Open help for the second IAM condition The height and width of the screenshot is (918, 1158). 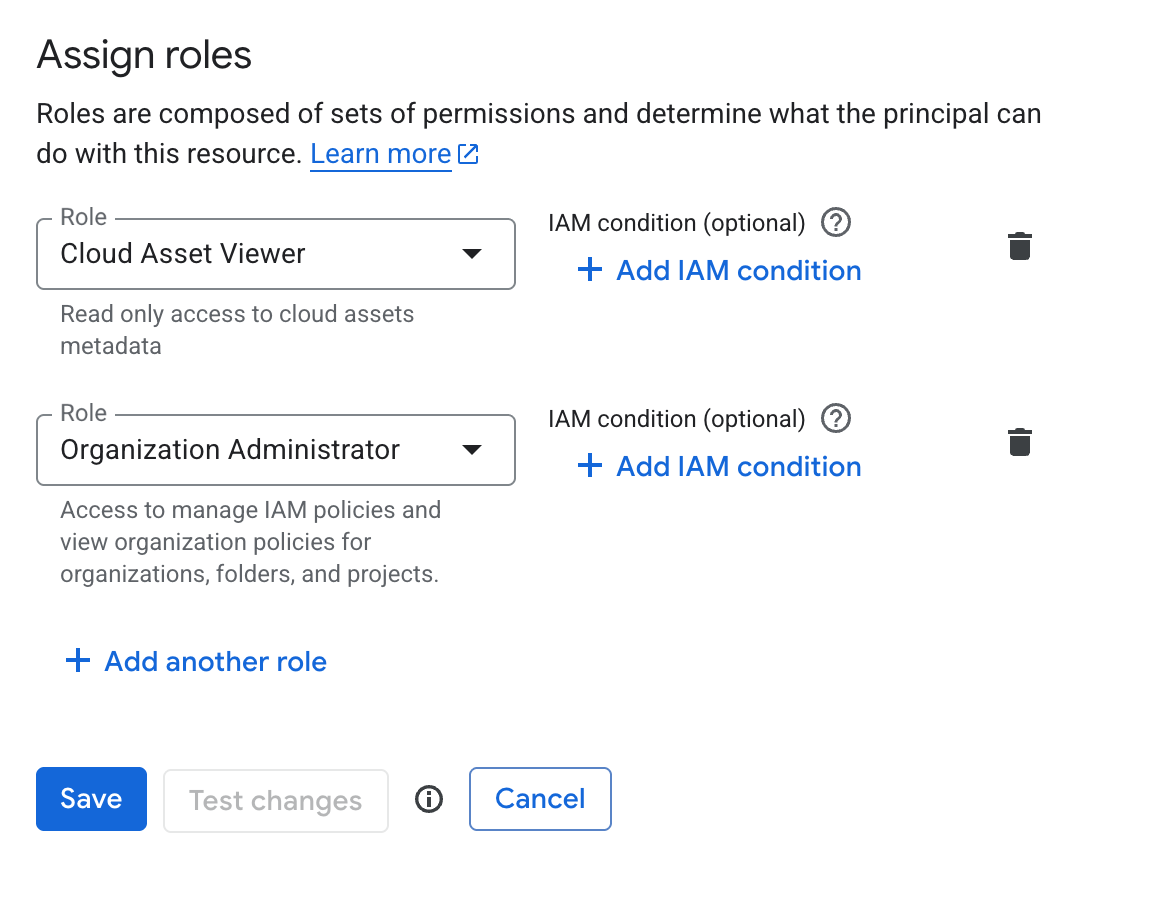point(836,418)
